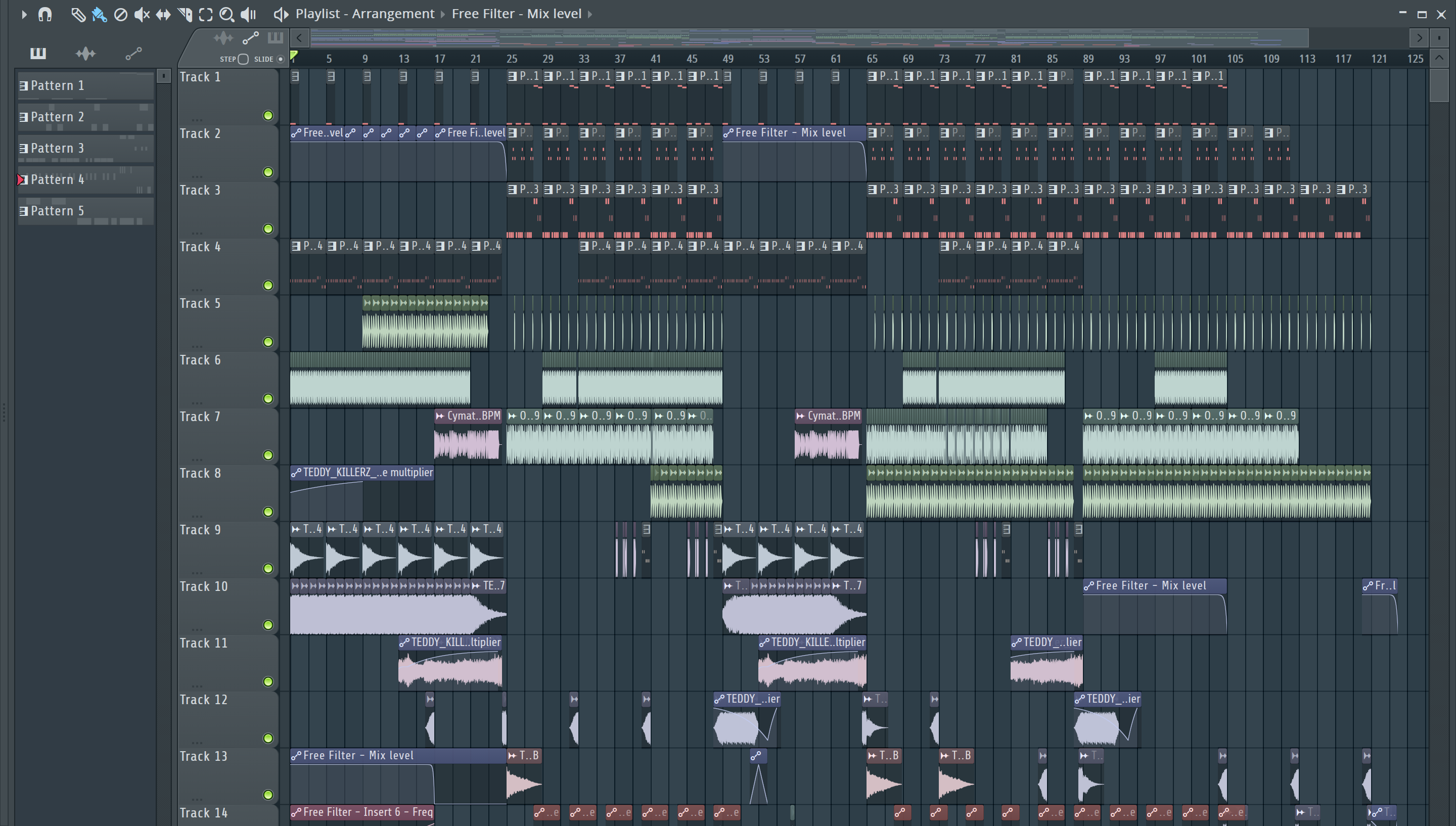
Task: Enable the STEP checkbox
Action: coord(243,59)
